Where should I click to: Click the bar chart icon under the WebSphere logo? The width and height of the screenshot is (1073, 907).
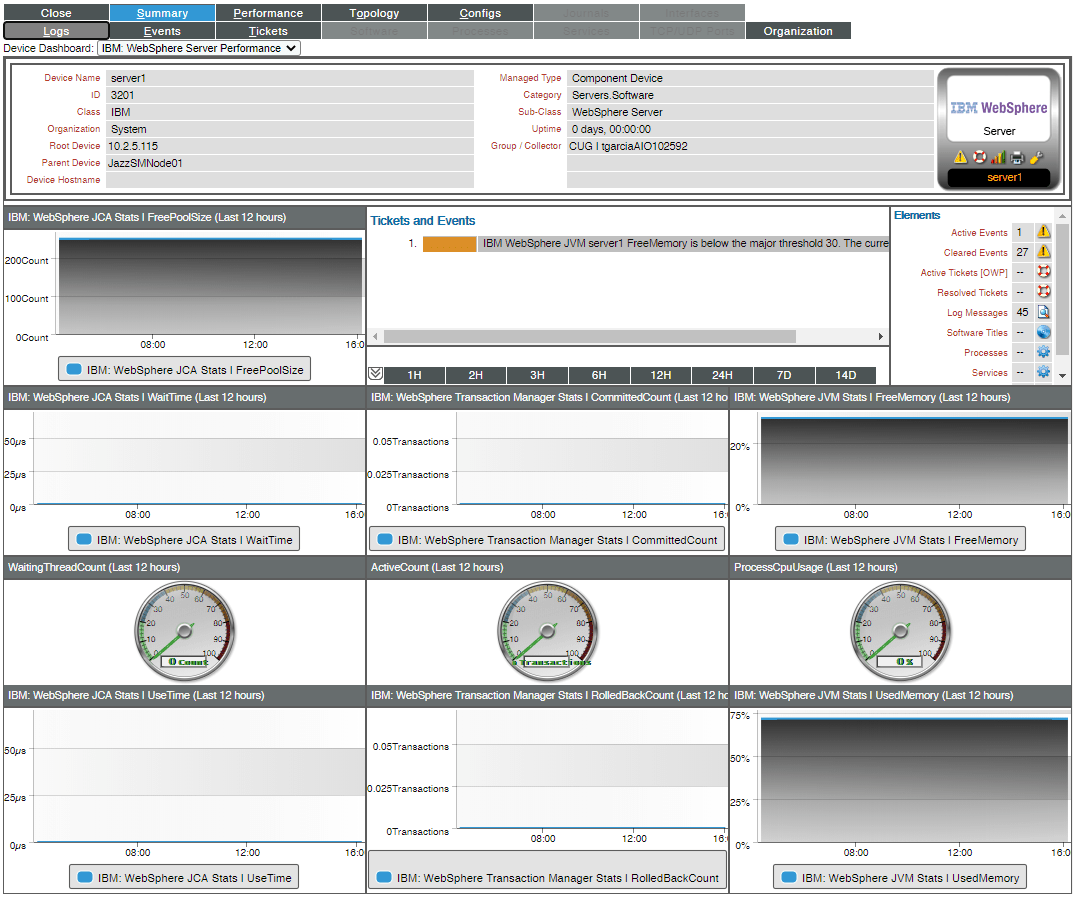pyautogui.click(x=998, y=156)
